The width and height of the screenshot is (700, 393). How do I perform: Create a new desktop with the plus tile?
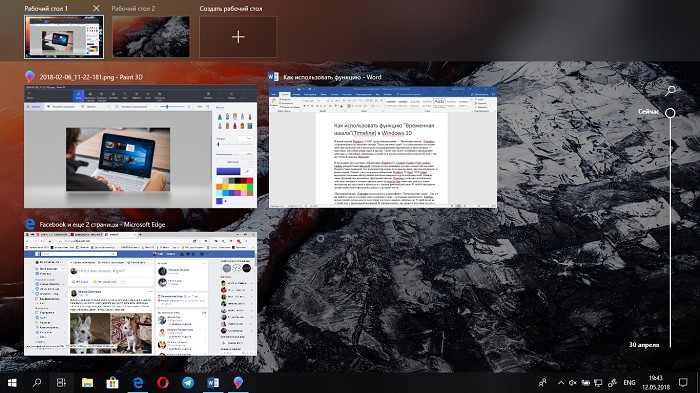pyautogui.click(x=238, y=37)
